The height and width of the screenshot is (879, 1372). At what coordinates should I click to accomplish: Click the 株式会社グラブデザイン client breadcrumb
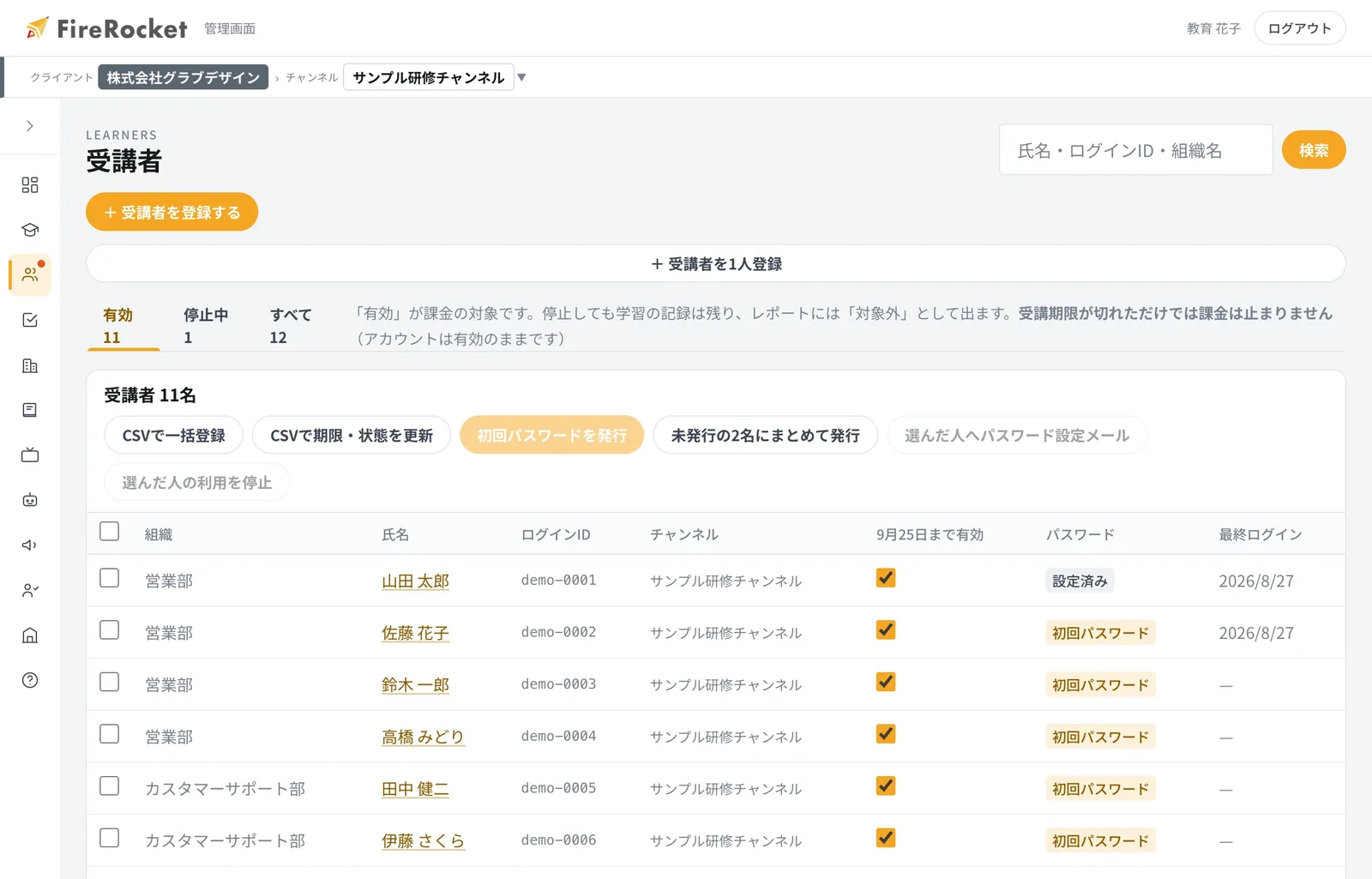click(x=184, y=77)
